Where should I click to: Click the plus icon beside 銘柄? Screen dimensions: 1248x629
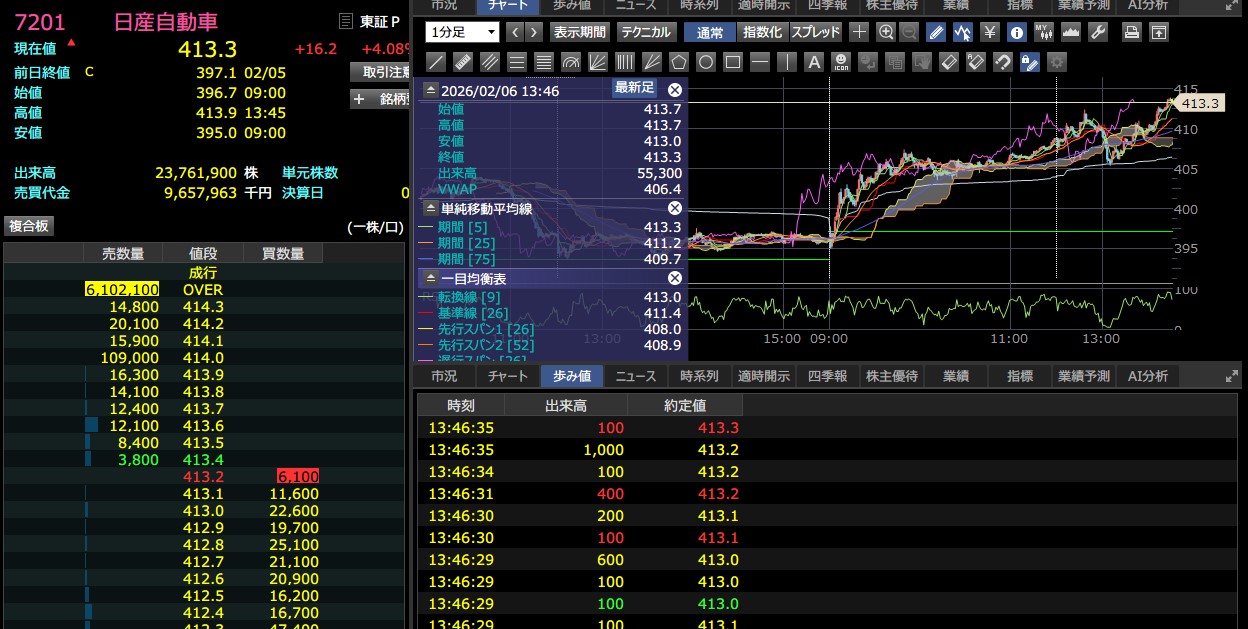pyautogui.click(x=359, y=99)
